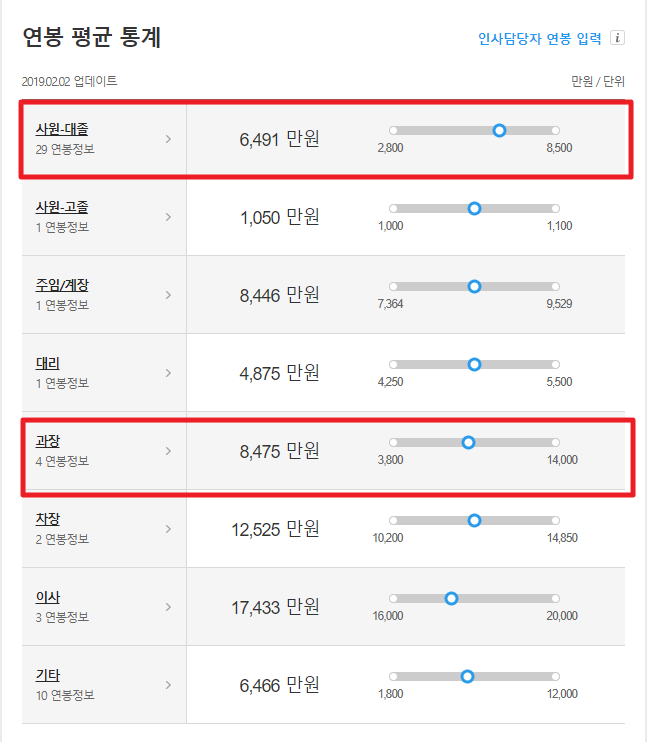Click the 사원-대졸 salary range slider handle
Screen dimensions: 647x742
[499, 131]
